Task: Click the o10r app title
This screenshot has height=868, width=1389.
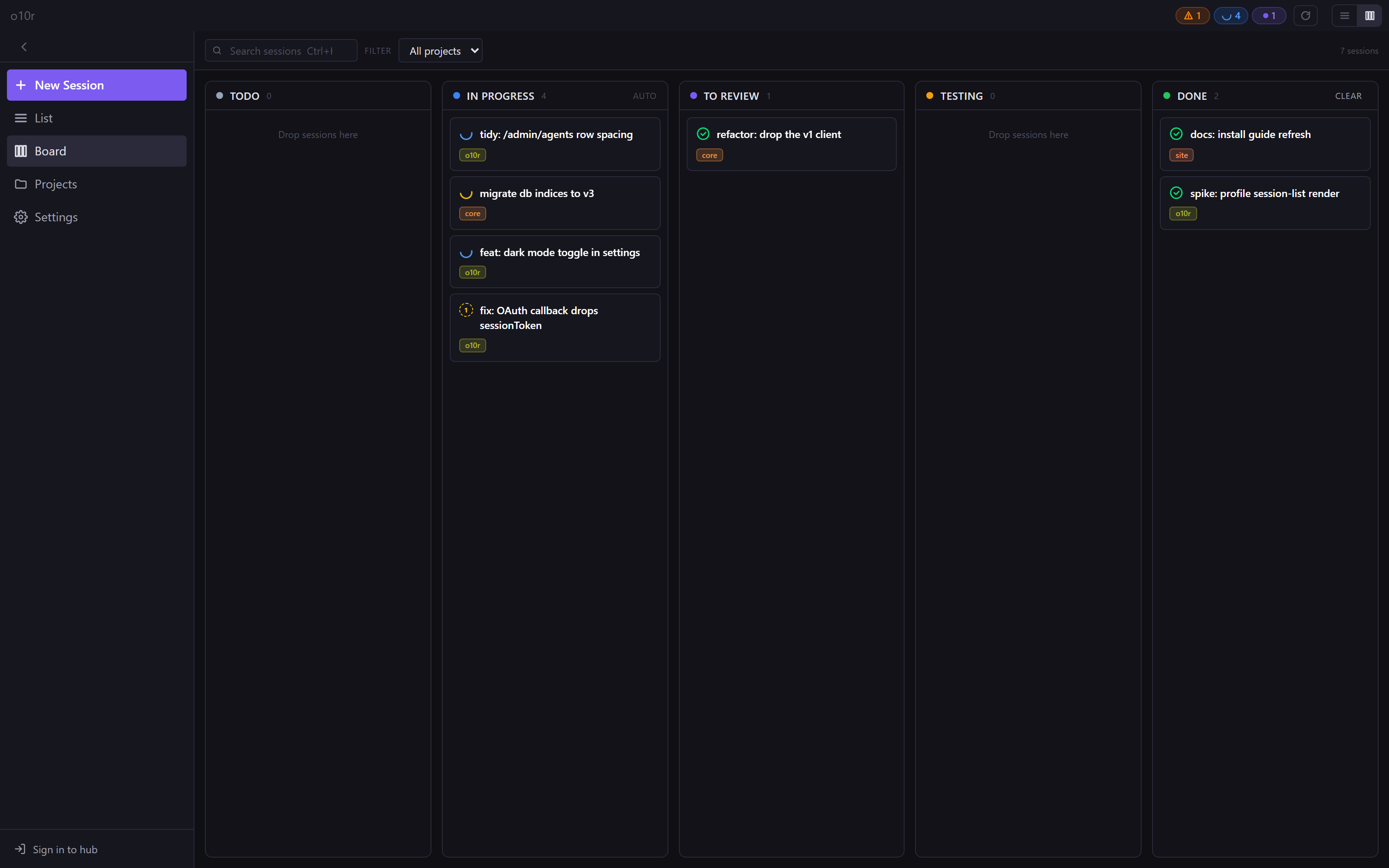Action: pos(23,16)
